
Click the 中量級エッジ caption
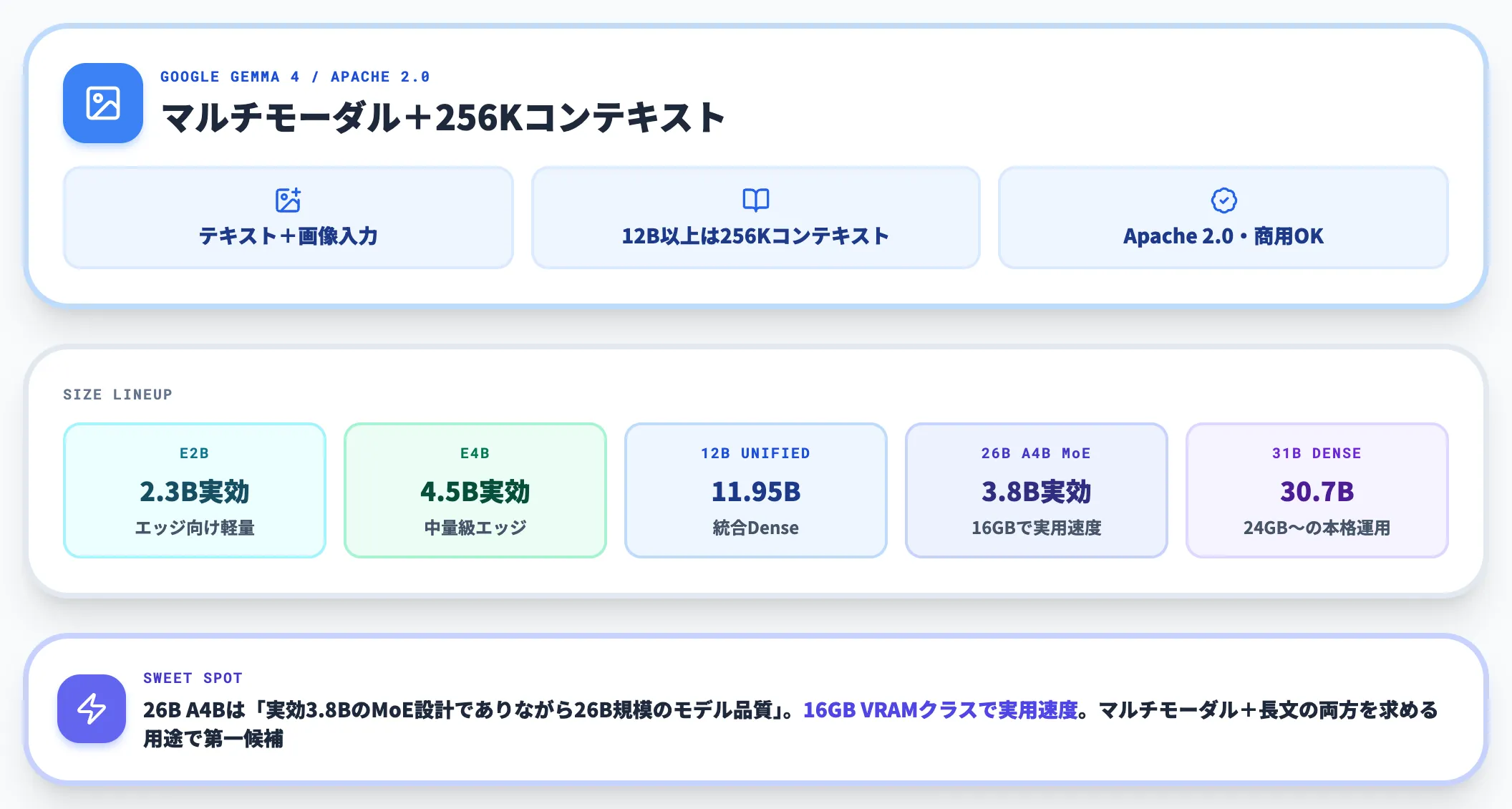475,528
